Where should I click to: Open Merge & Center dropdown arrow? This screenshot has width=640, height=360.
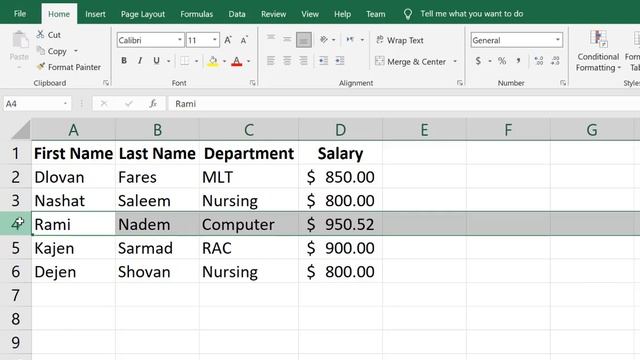455,62
